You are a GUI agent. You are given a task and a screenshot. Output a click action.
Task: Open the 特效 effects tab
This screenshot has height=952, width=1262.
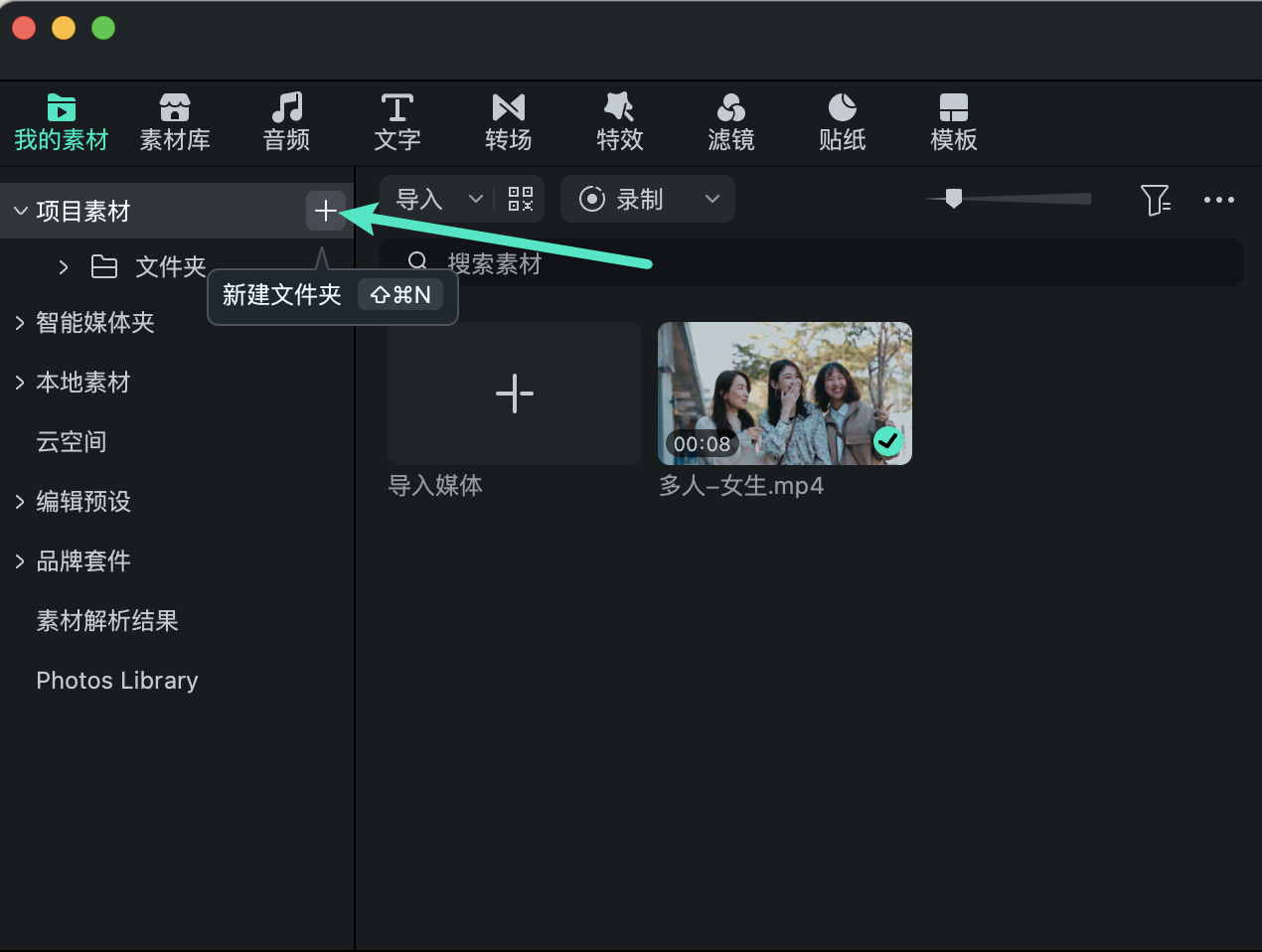tap(620, 122)
